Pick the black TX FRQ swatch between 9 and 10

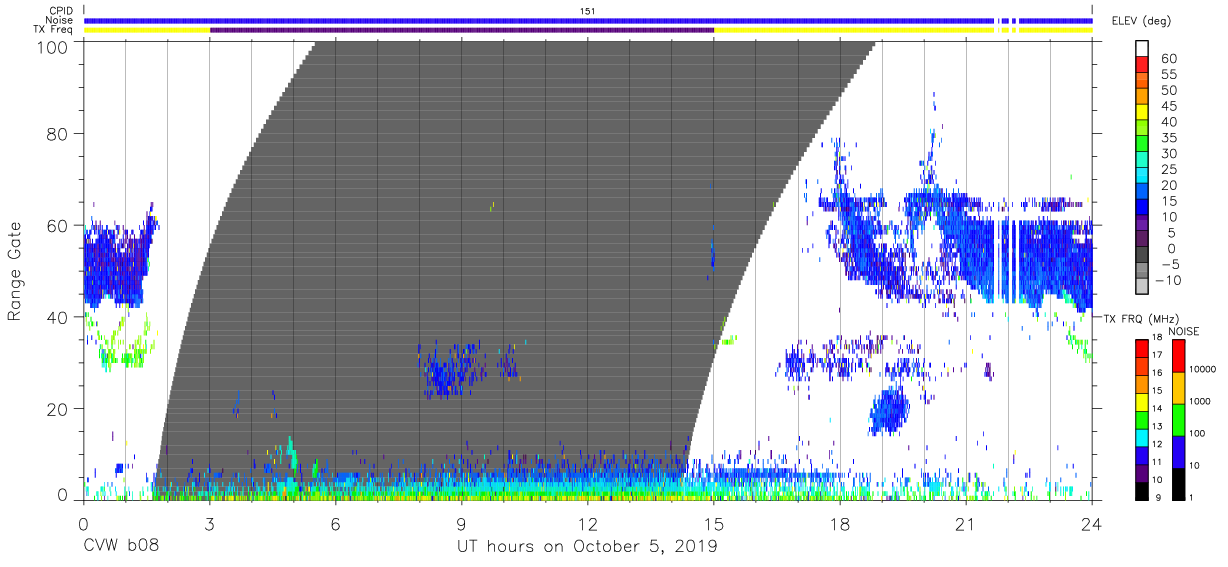click(1142, 491)
